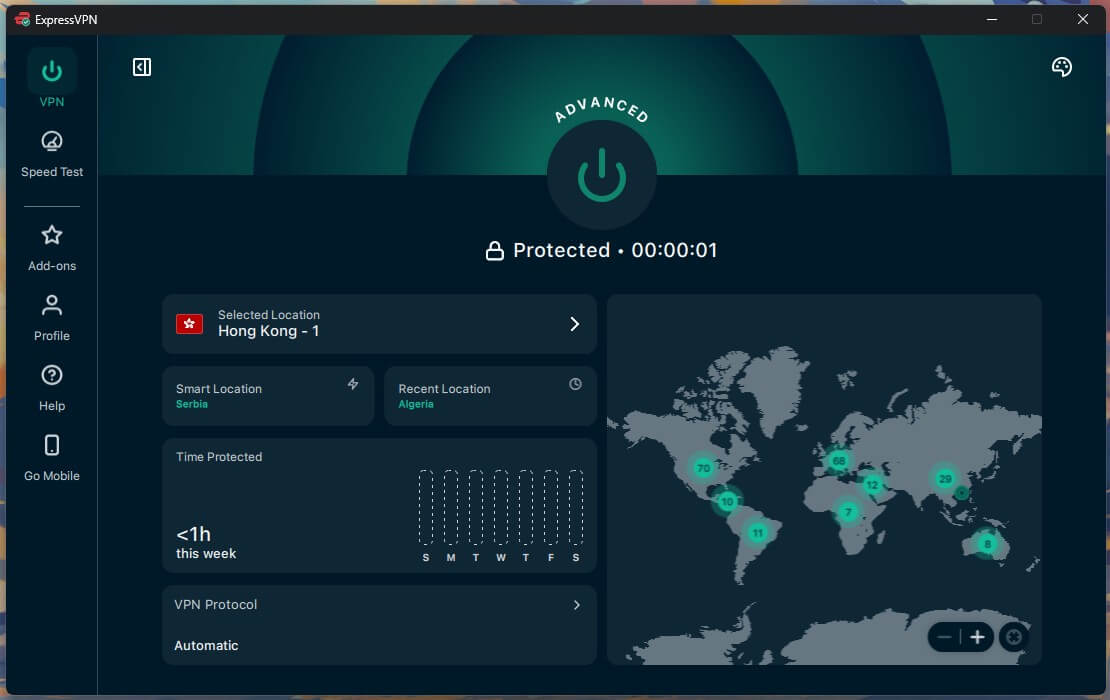Image resolution: width=1110 pixels, height=700 pixels.
Task: Zoom out the map with minus
Action: (x=944, y=637)
